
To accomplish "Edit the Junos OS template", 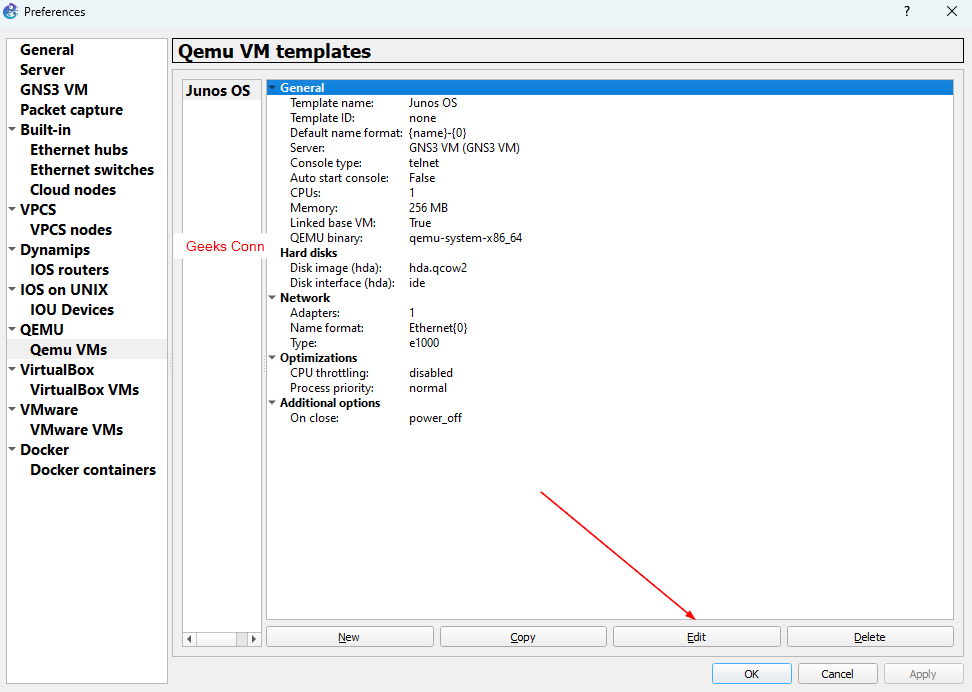I will [696, 637].
